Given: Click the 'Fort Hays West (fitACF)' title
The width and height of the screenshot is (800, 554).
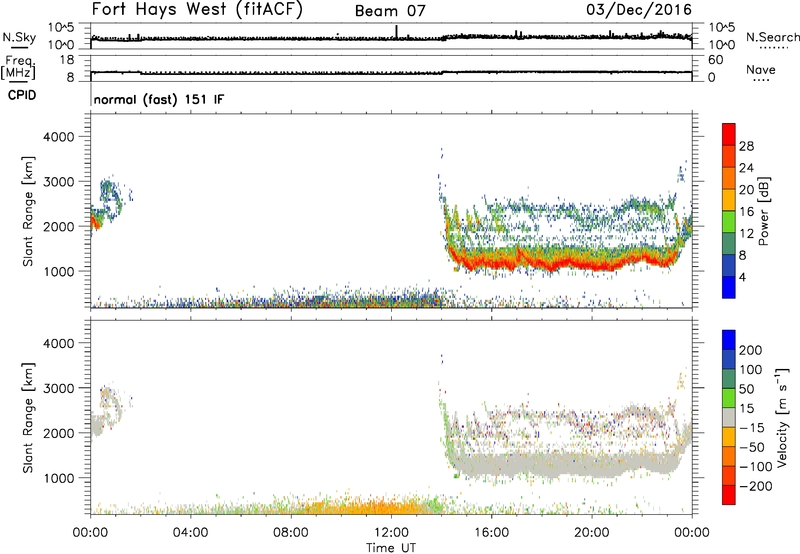Looking at the screenshot, I should tap(197, 10).
